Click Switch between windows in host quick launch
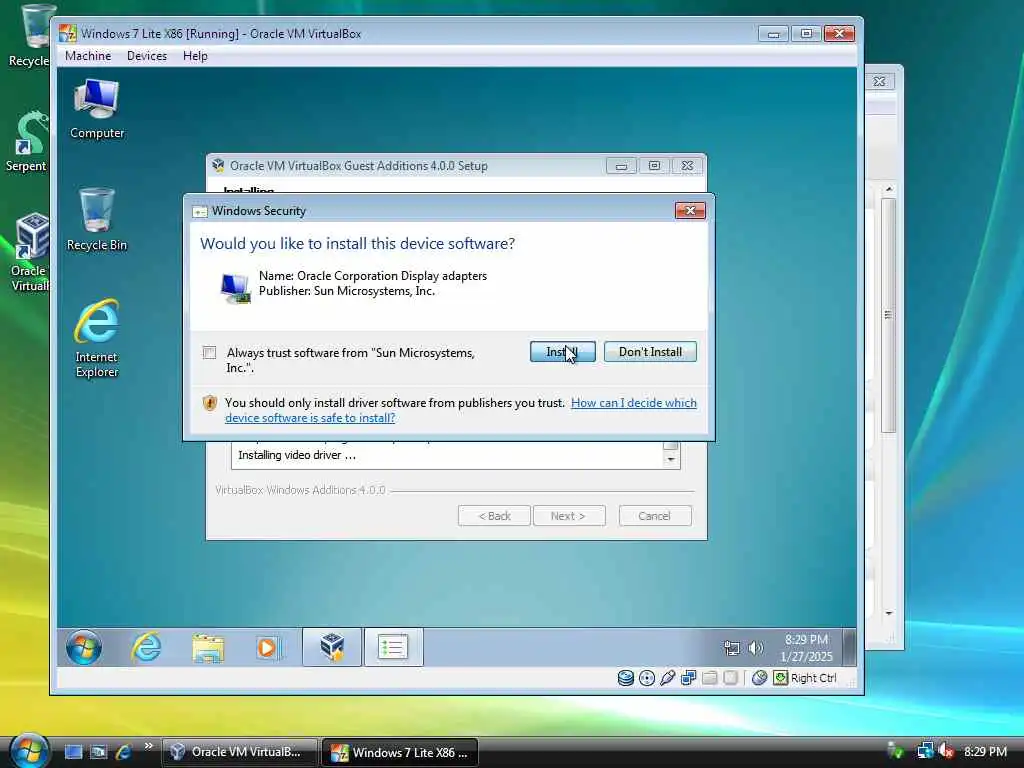The image size is (1024, 768). [x=98, y=752]
